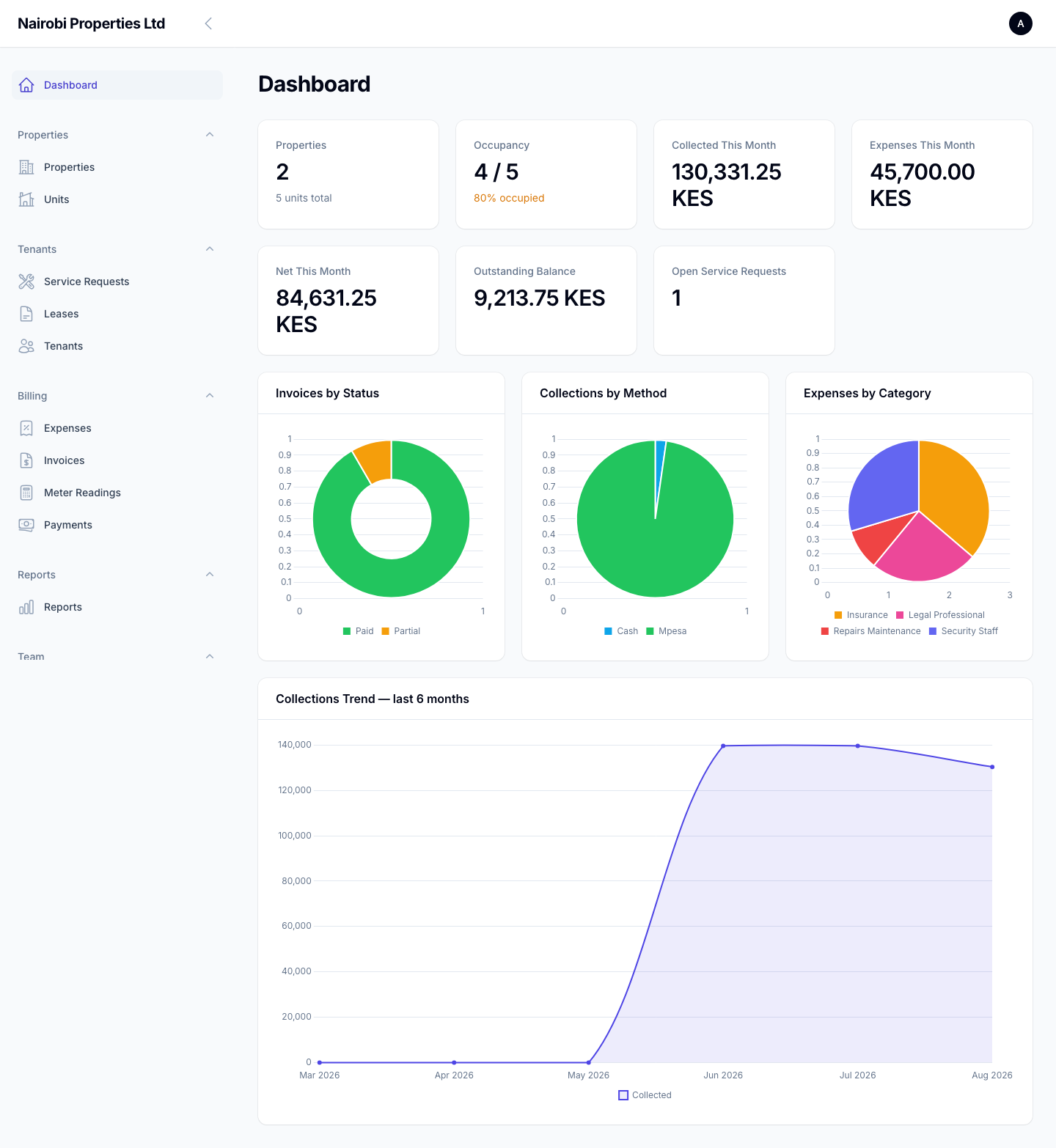Click the Units icon in sidebar

26,199
